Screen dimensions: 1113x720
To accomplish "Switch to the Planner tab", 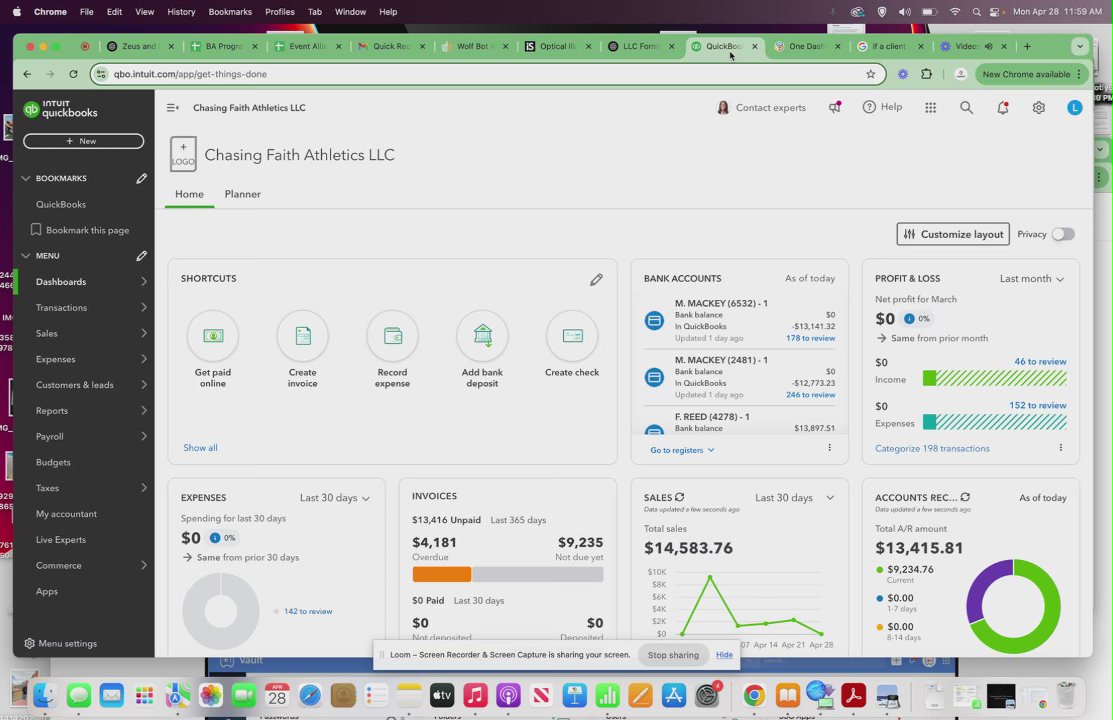I will [x=243, y=194].
